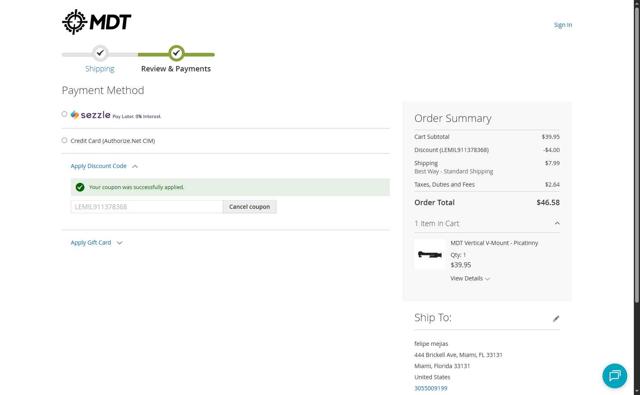Open the live chat bubble icon
This screenshot has width=640, height=395.
pyautogui.click(x=614, y=375)
